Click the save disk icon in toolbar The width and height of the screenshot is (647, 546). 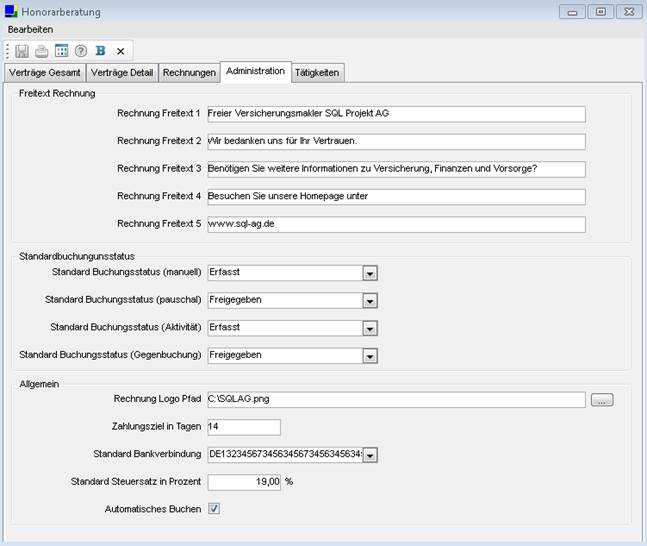point(22,51)
